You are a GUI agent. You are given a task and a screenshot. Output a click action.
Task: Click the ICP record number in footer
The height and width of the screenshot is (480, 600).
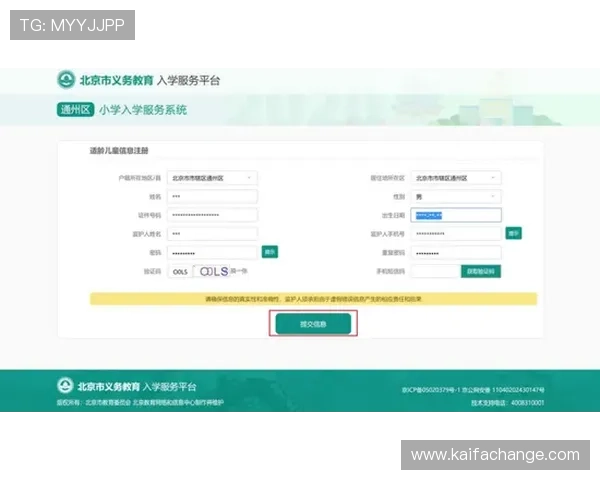(430, 390)
